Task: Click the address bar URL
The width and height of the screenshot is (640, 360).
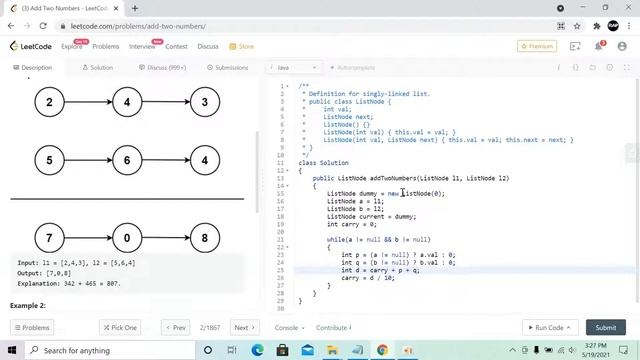Action: point(138,26)
